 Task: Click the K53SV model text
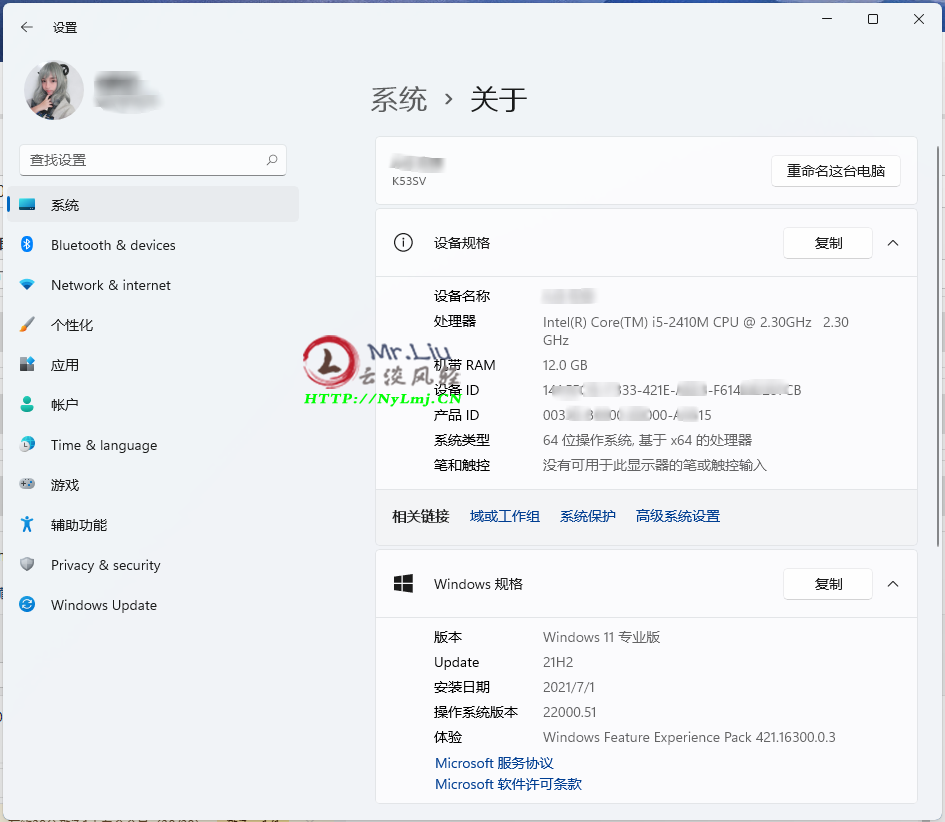[409, 181]
